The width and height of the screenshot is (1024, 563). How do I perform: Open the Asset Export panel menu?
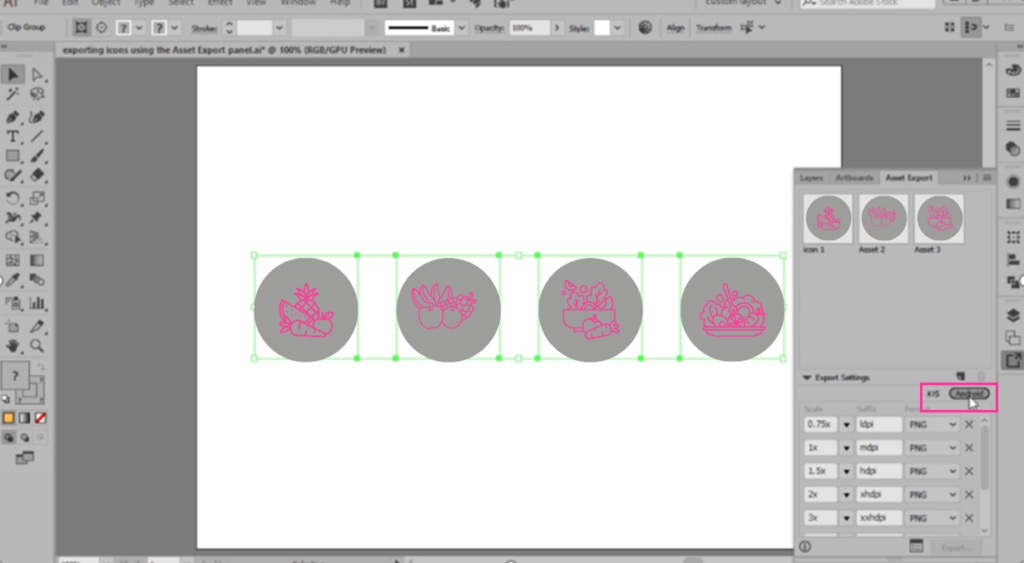click(987, 178)
